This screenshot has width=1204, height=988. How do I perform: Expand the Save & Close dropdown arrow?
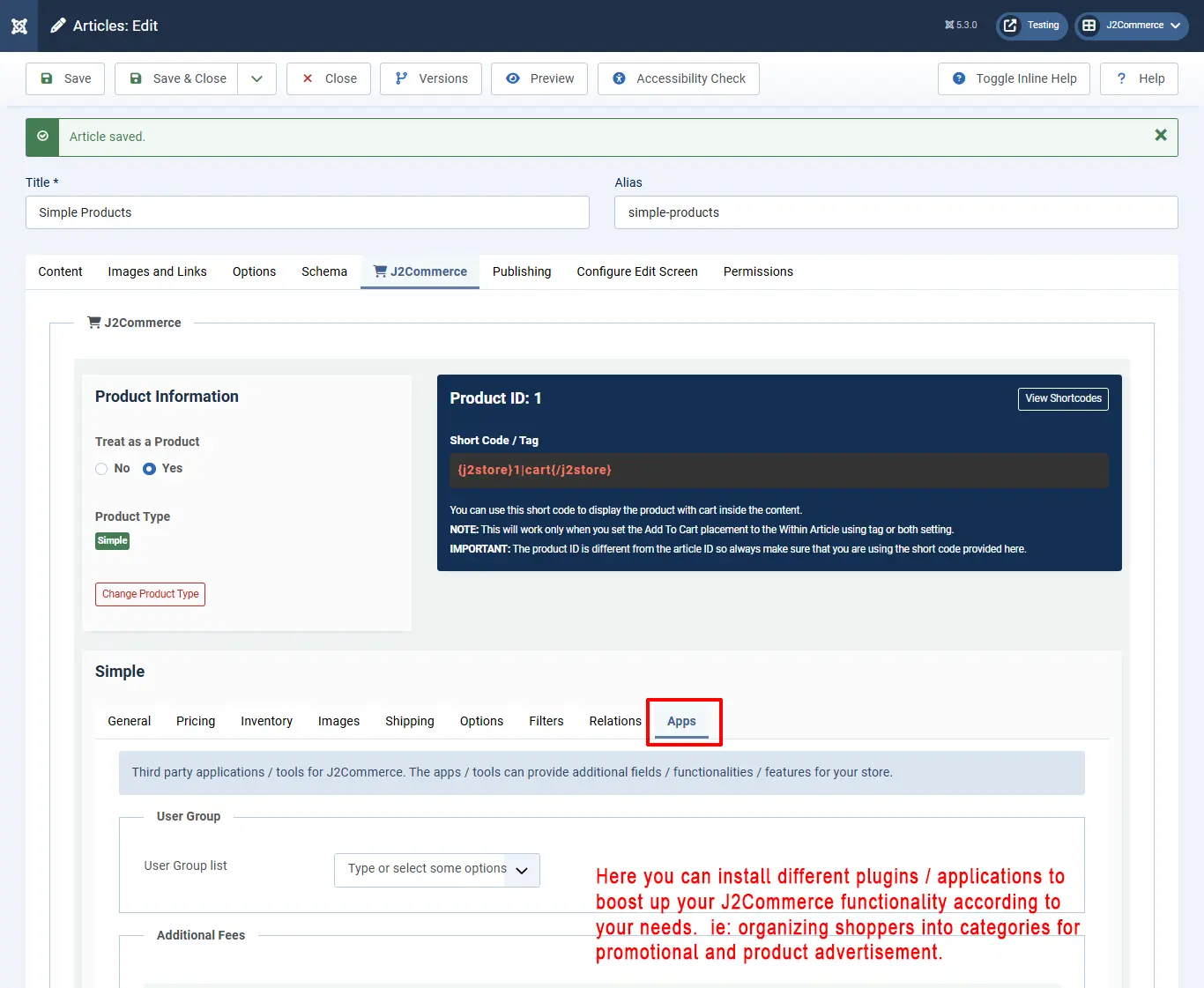click(256, 78)
